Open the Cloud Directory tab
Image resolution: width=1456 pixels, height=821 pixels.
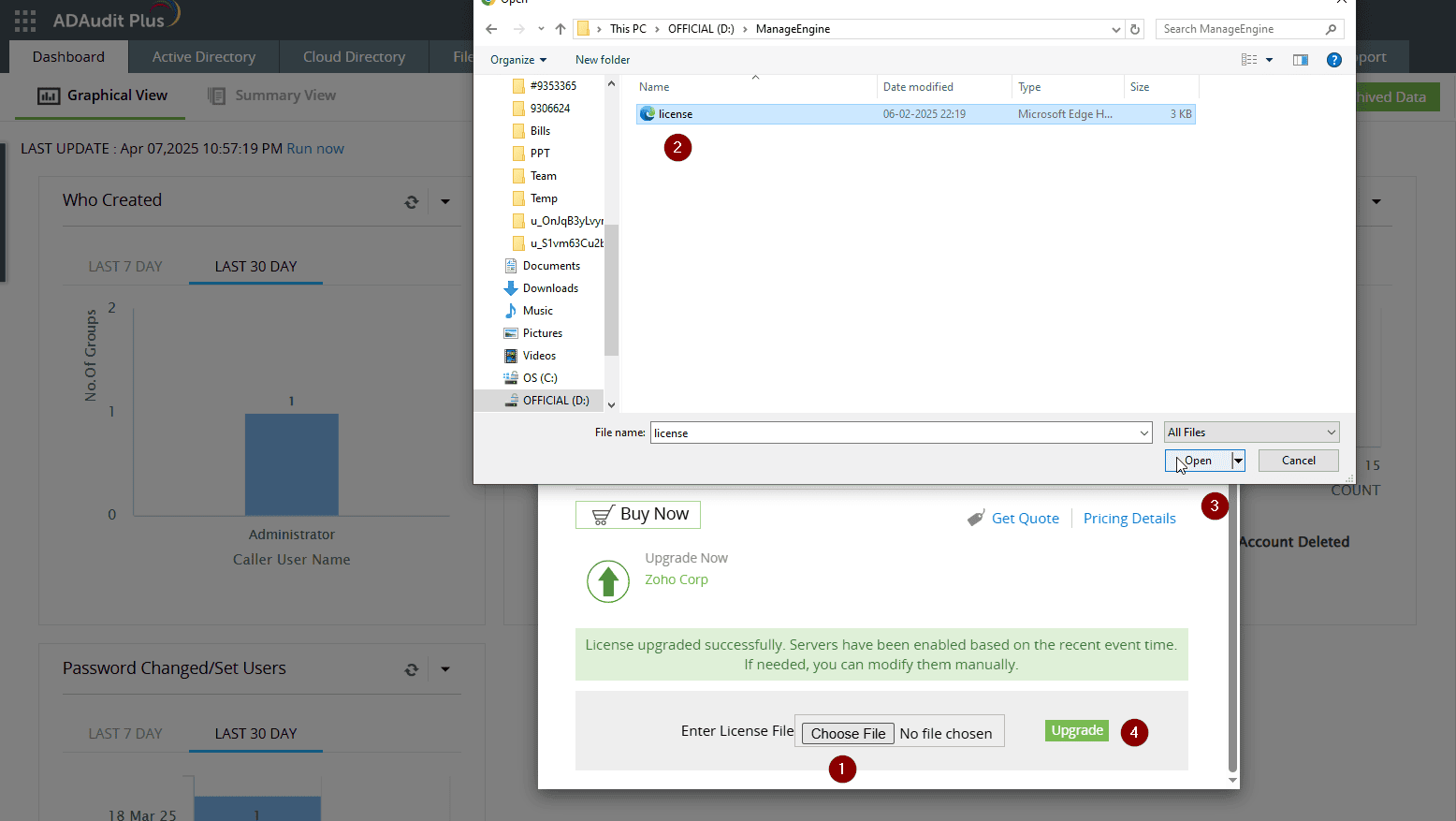pos(355,57)
